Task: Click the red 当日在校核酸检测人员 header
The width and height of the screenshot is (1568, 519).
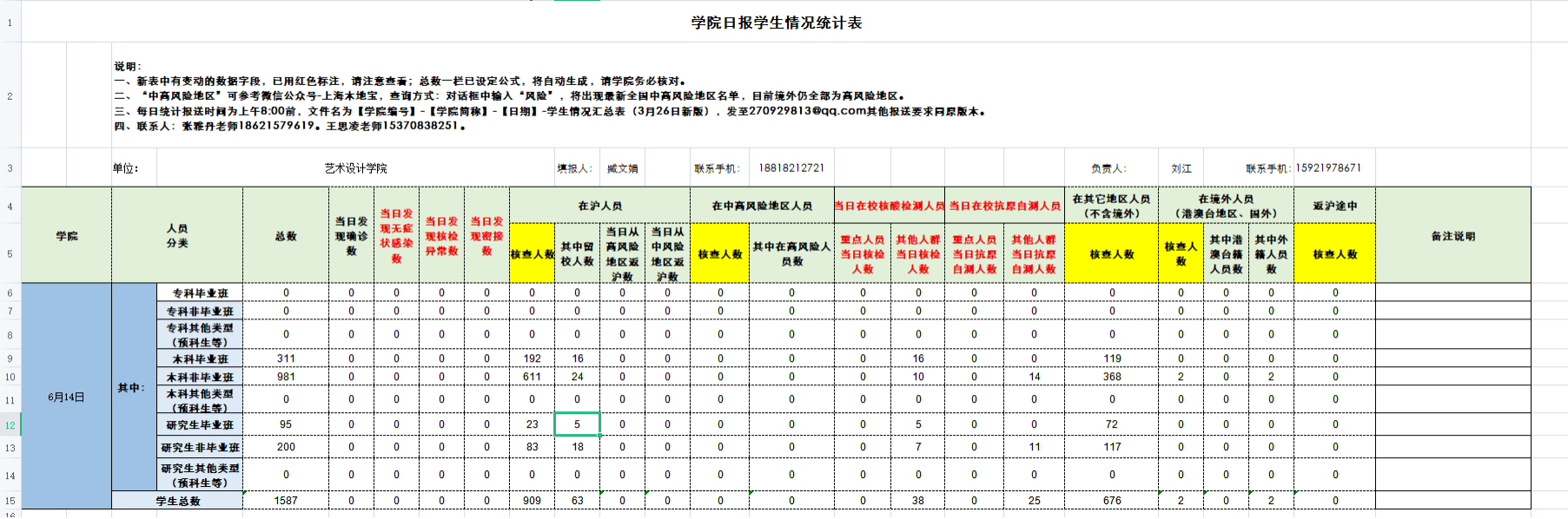Action: tap(889, 206)
